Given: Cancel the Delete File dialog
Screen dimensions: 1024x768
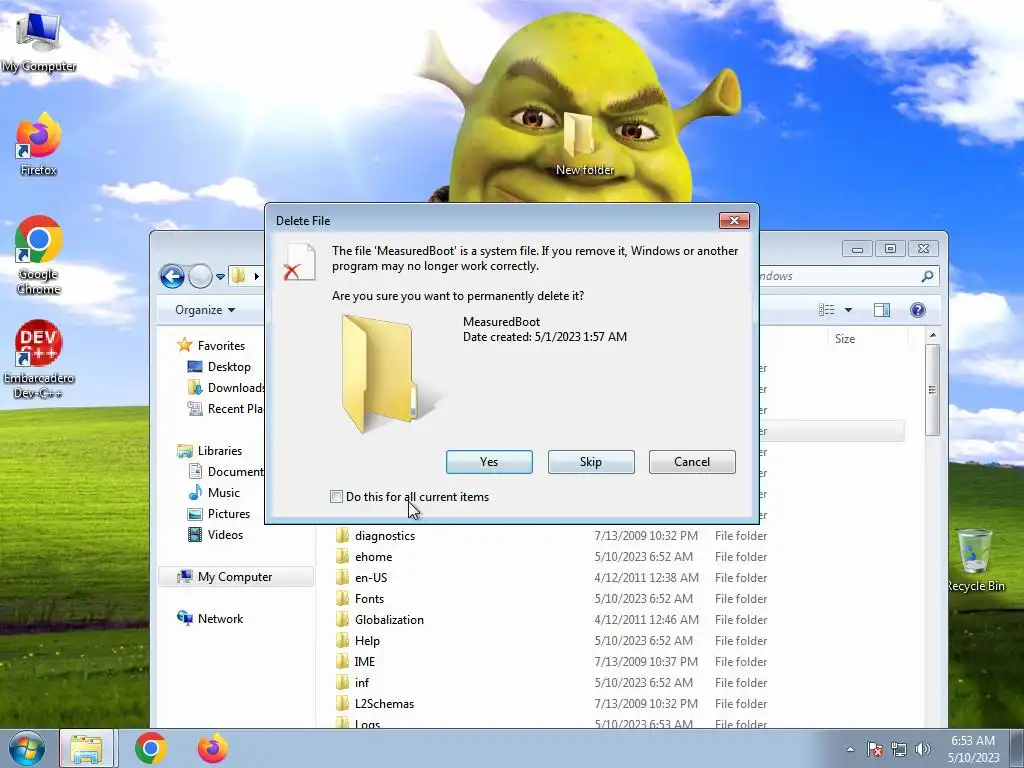Looking at the screenshot, I should coord(692,462).
